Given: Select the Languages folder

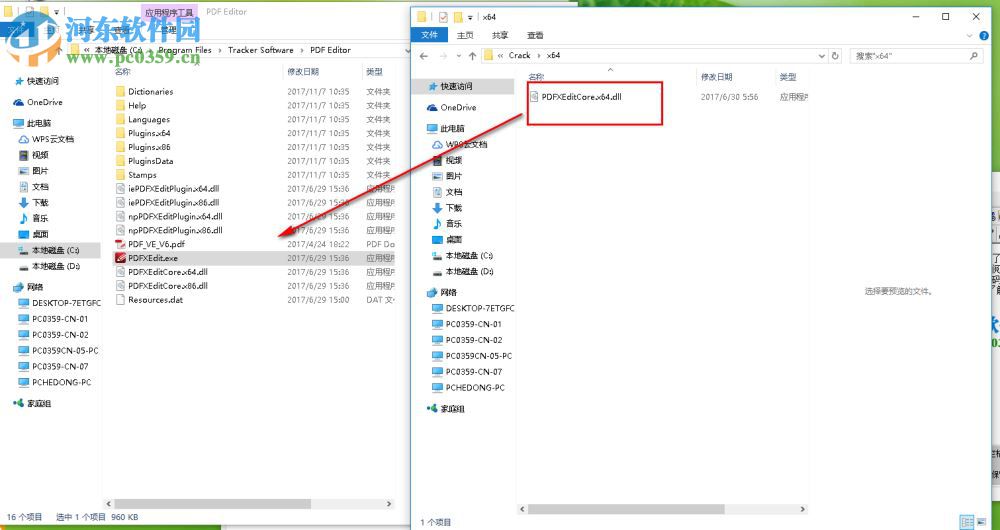Looking at the screenshot, I should click(x=149, y=119).
